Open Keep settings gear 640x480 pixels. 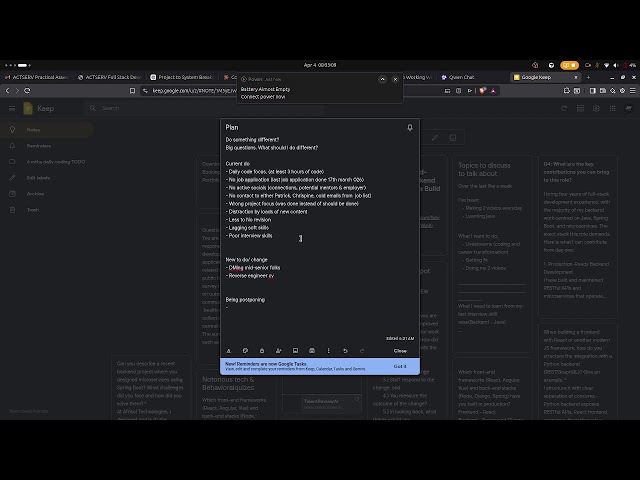tap(596, 108)
